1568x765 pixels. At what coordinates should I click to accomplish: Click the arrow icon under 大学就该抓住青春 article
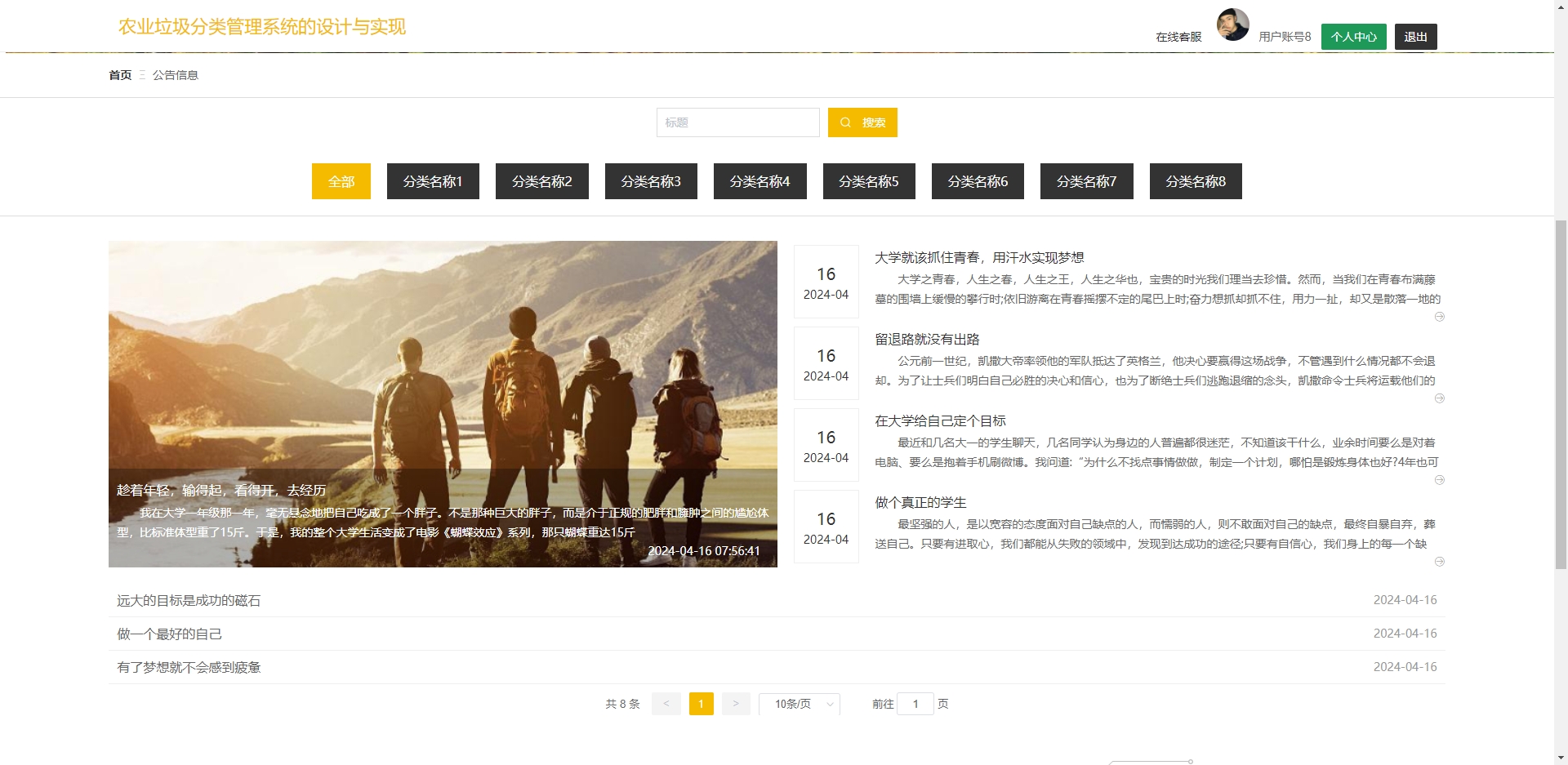tap(1439, 317)
